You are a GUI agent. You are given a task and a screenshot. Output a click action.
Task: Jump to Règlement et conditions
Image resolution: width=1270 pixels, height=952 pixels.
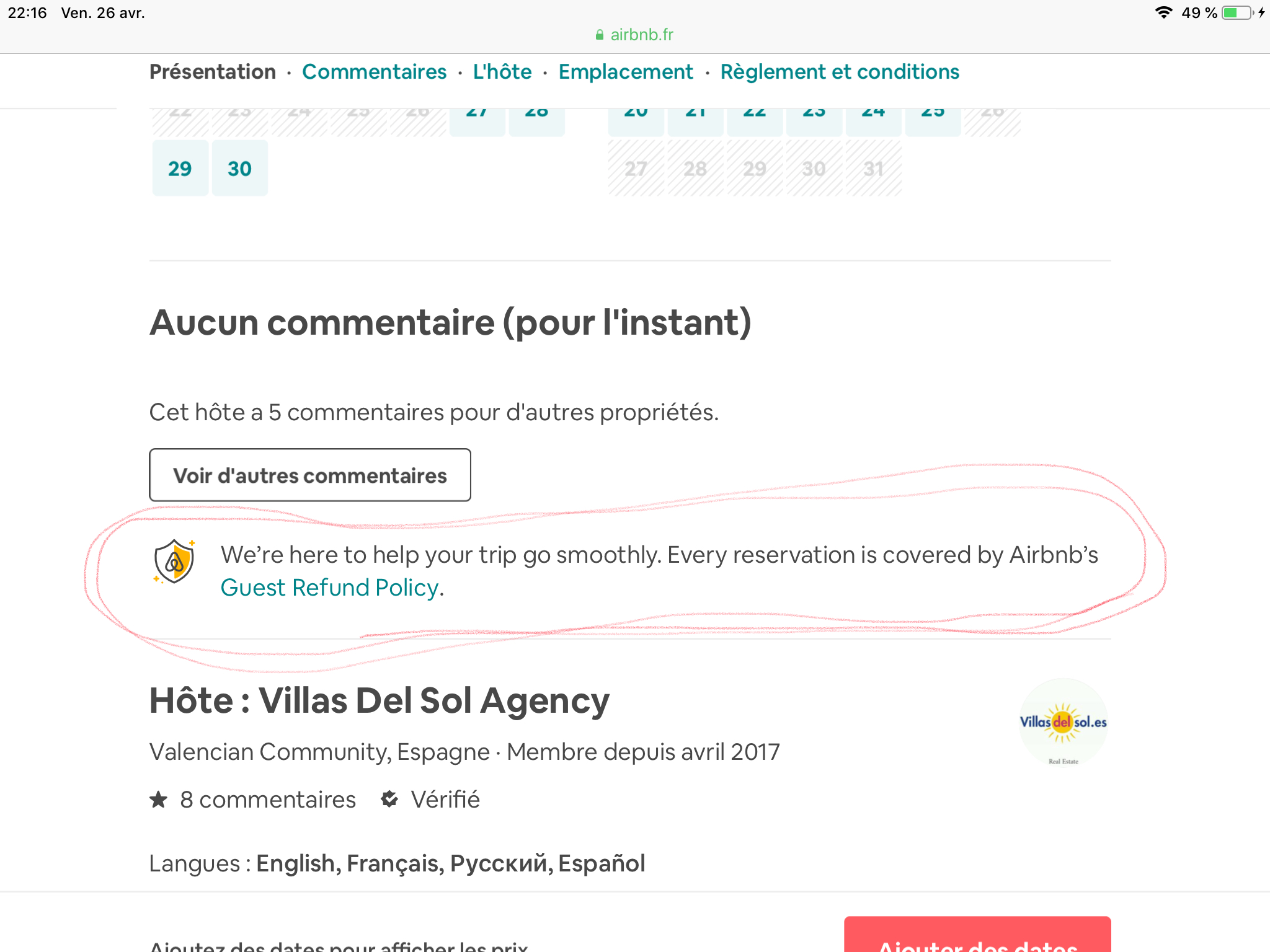[x=839, y=72]
